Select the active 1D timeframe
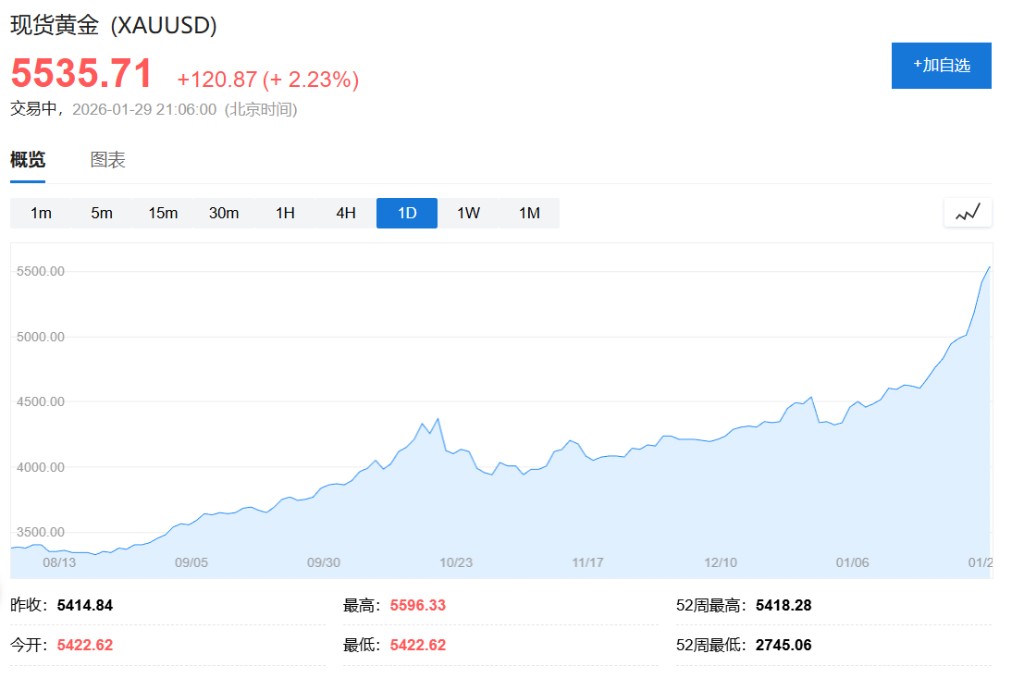Image resolution: width=1024 pixels, height=675 pixels. tap(407, 213)
